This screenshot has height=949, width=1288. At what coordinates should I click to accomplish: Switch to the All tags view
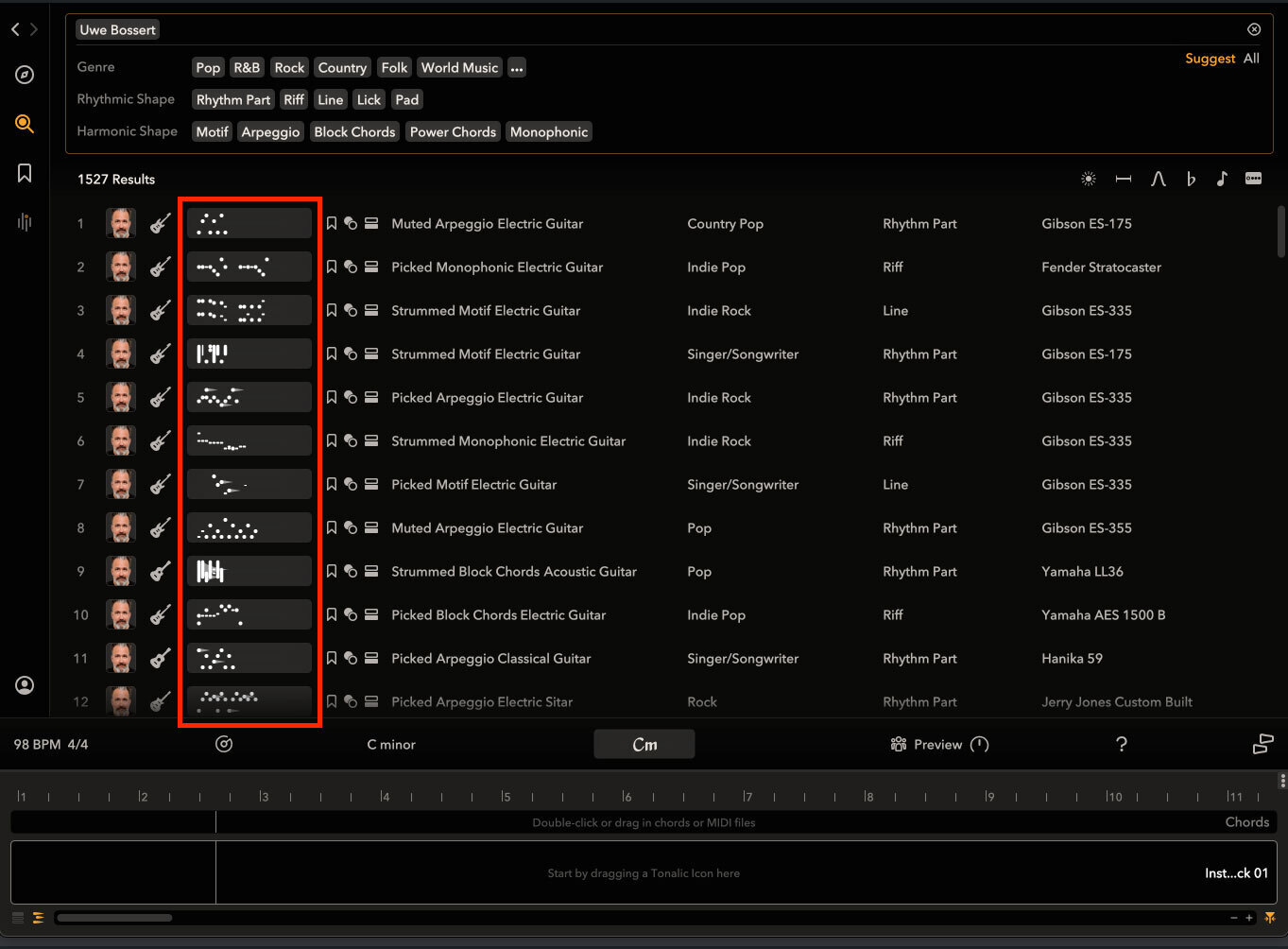coord(1251,59)
